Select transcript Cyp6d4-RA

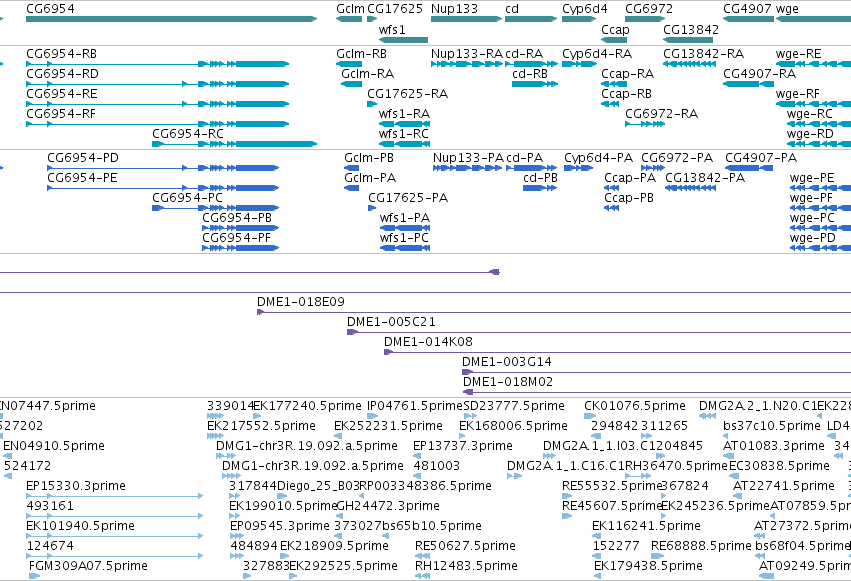click(579, 64)
